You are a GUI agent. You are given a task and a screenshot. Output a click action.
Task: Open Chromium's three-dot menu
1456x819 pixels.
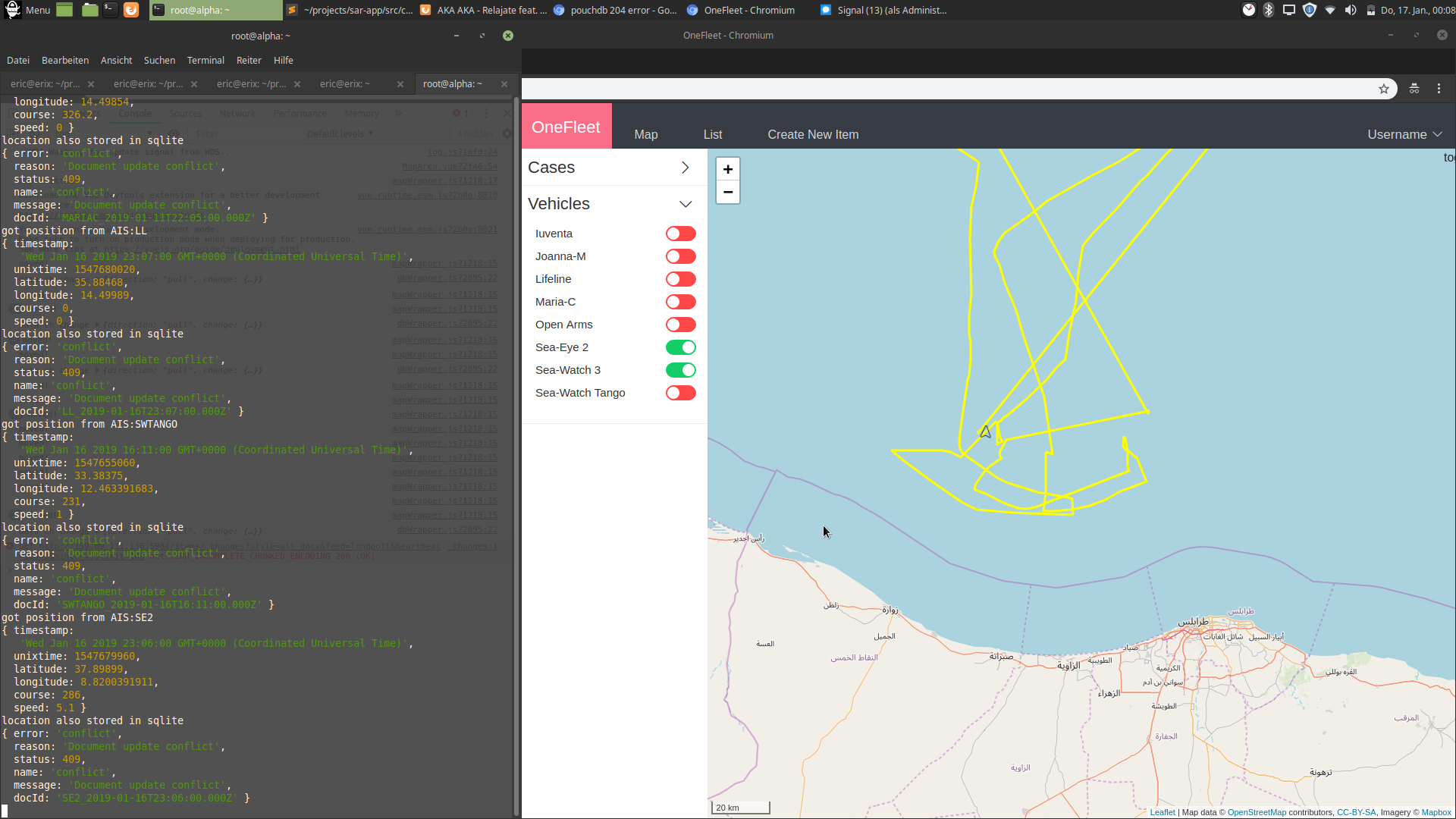[x=1439, y=89]
